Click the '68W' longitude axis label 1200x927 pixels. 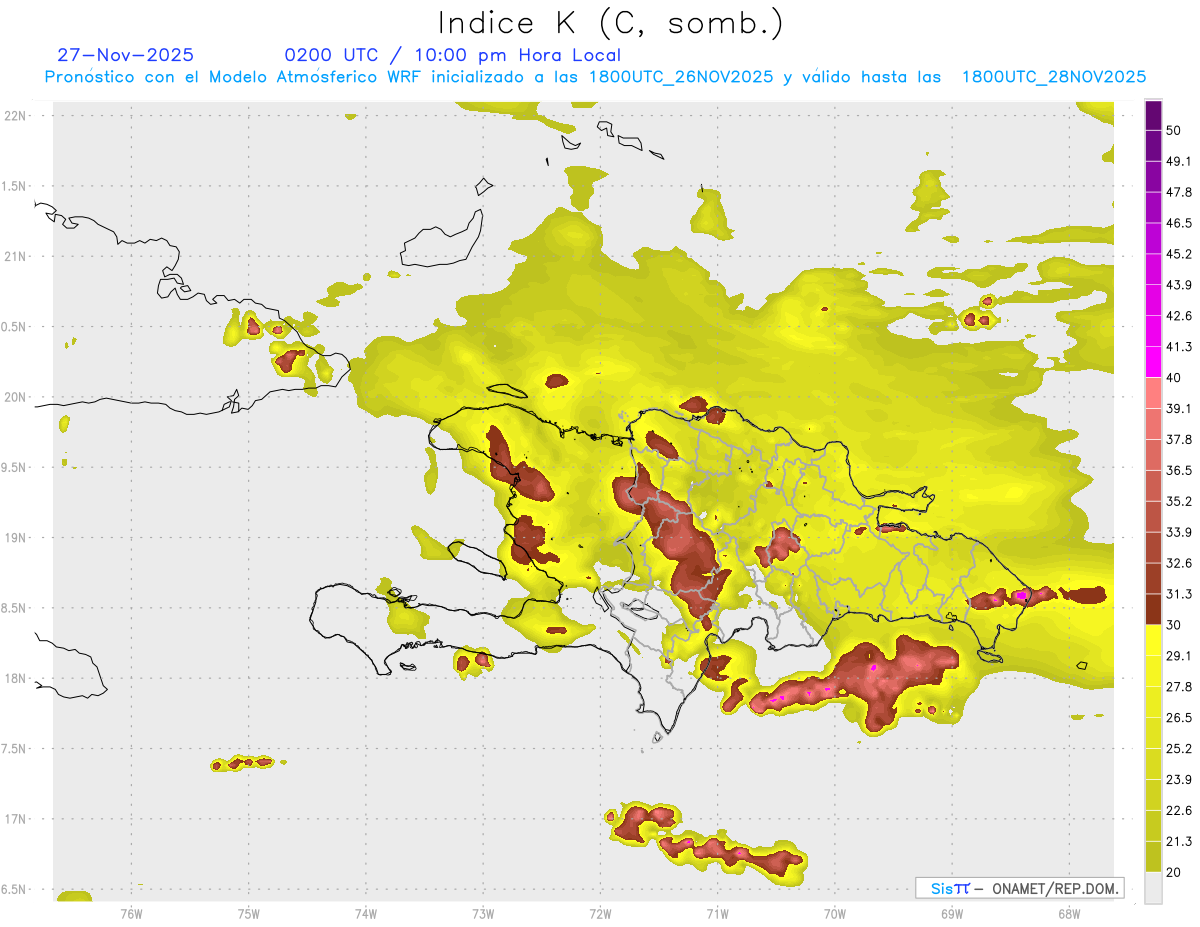tap(1069, 913)
